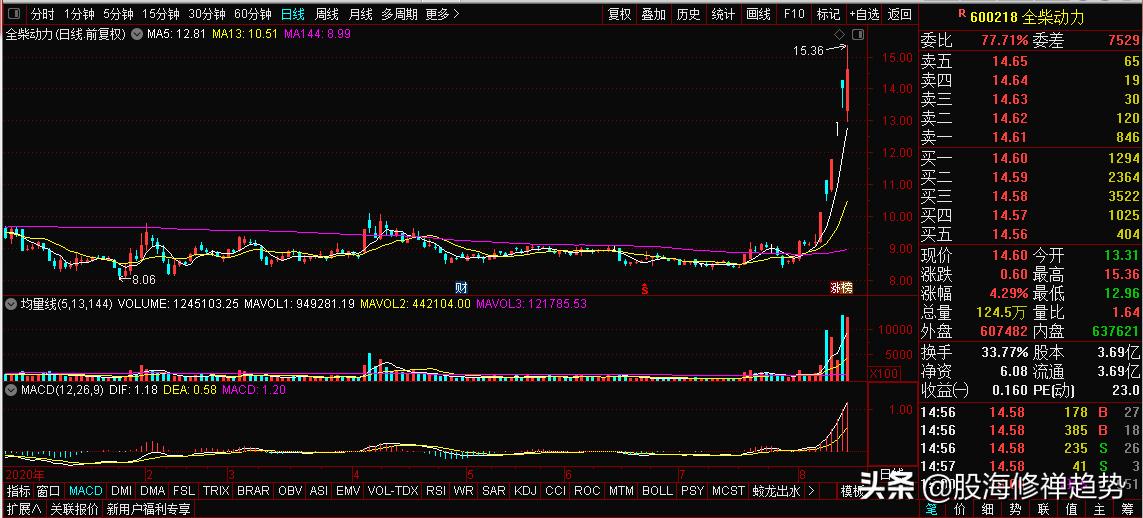Select the OBV indicator tab
Image resolution: width=1143 pixels, height=518 pixels.
pyautogui.click(x=291, y=491)
